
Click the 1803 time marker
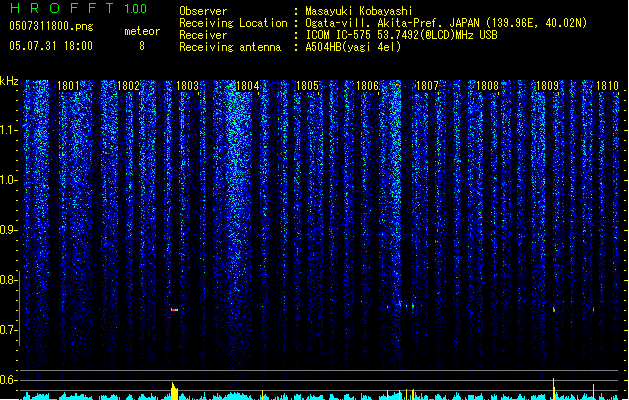coord(188,86)
